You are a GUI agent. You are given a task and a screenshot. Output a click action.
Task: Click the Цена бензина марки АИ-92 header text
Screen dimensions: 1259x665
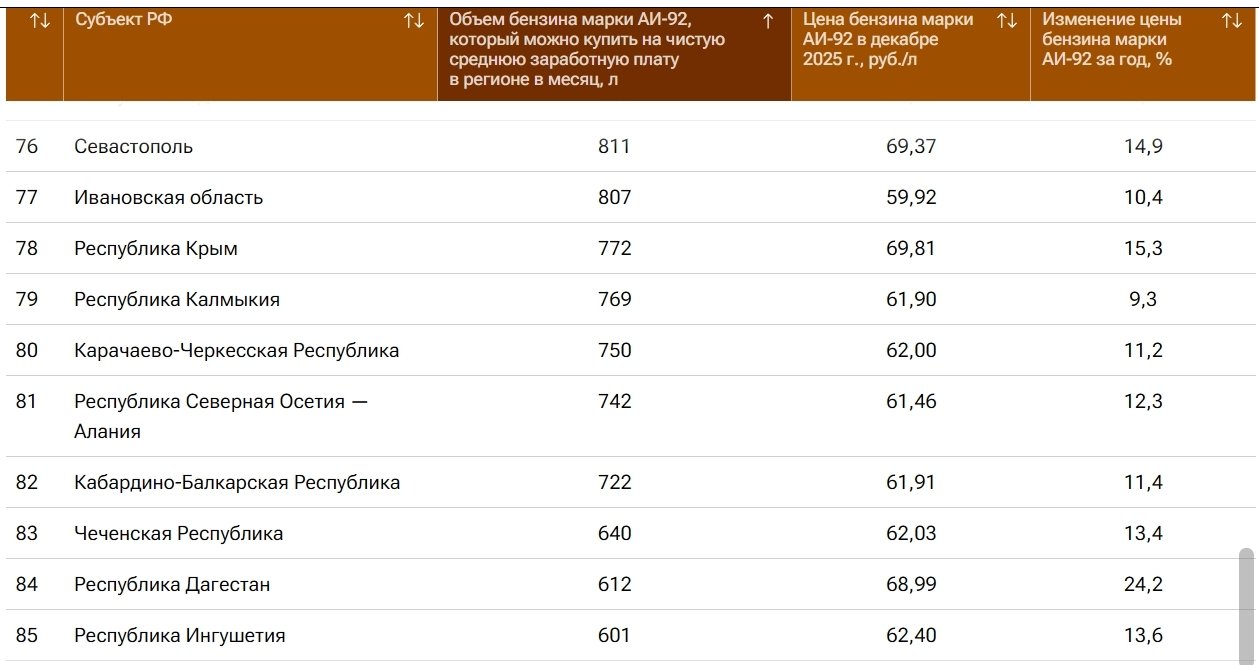tap(888, 40)
